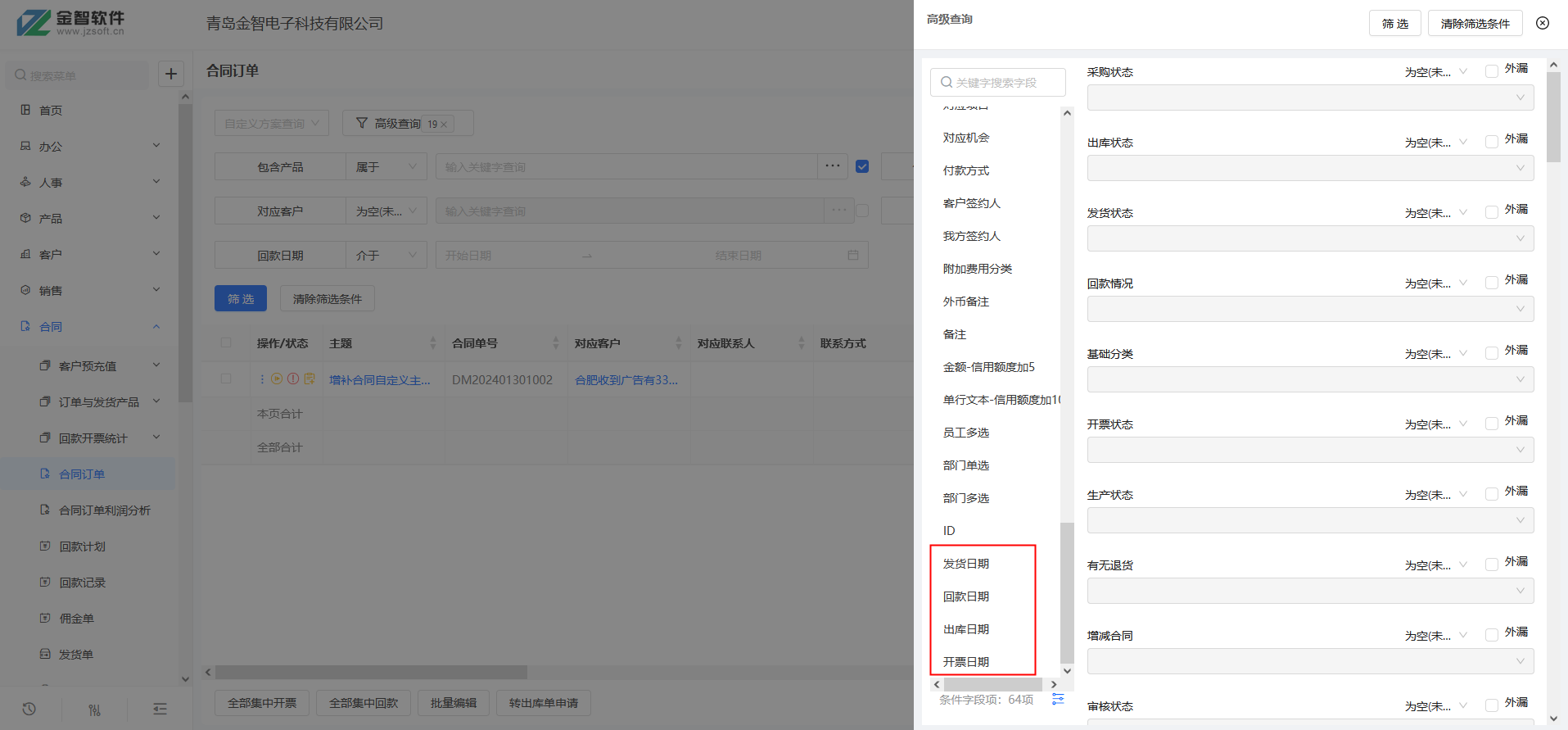The image size is (1568, 730).
Task: Expand the 开票状态 value dropdown
Action: [1309, 450]
